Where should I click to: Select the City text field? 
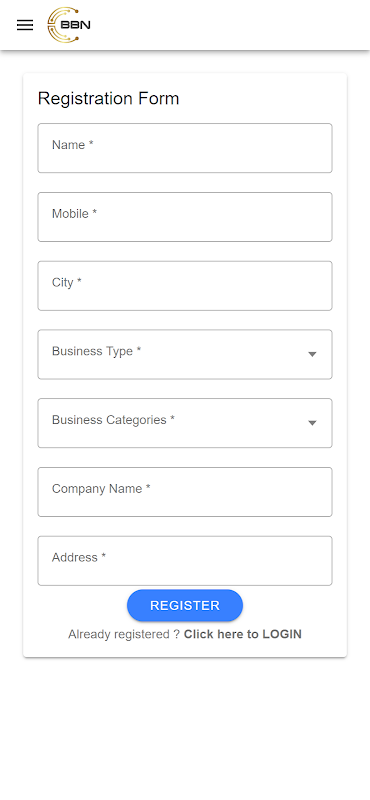coord(185,286)
